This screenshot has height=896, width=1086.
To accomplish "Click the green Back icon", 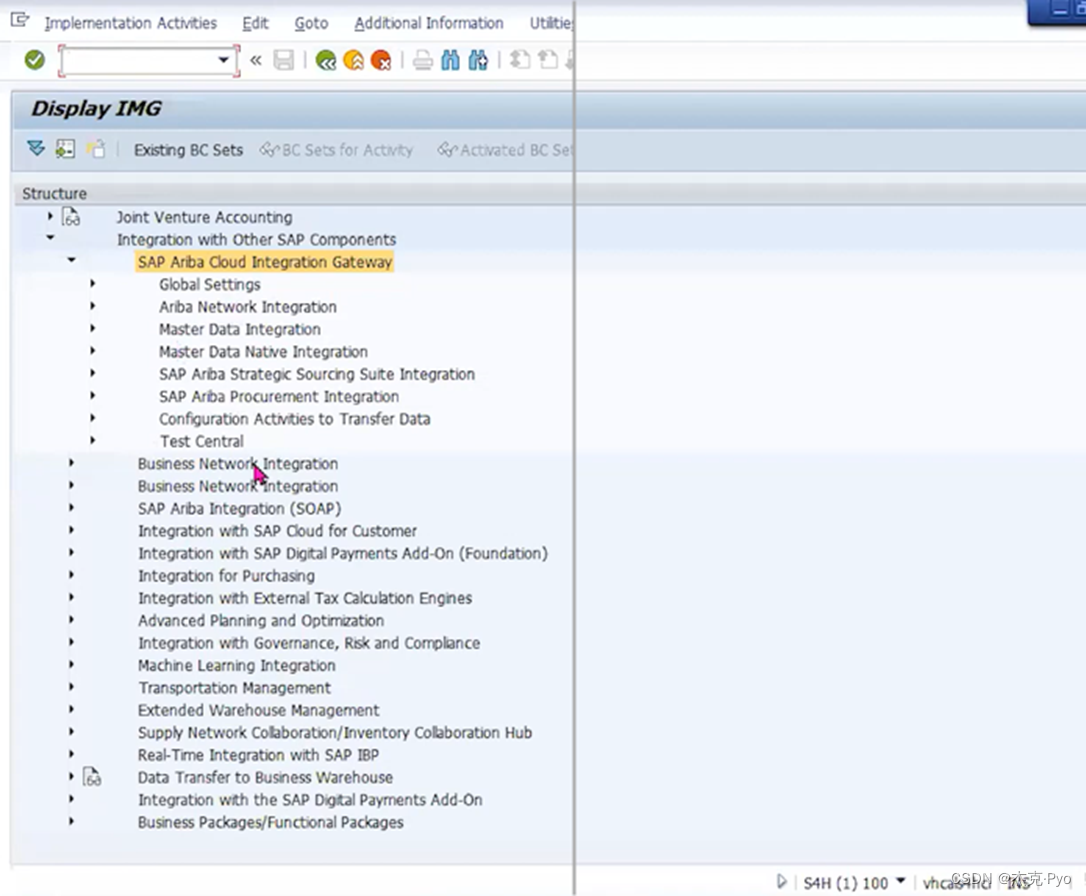I will point(326,60).
